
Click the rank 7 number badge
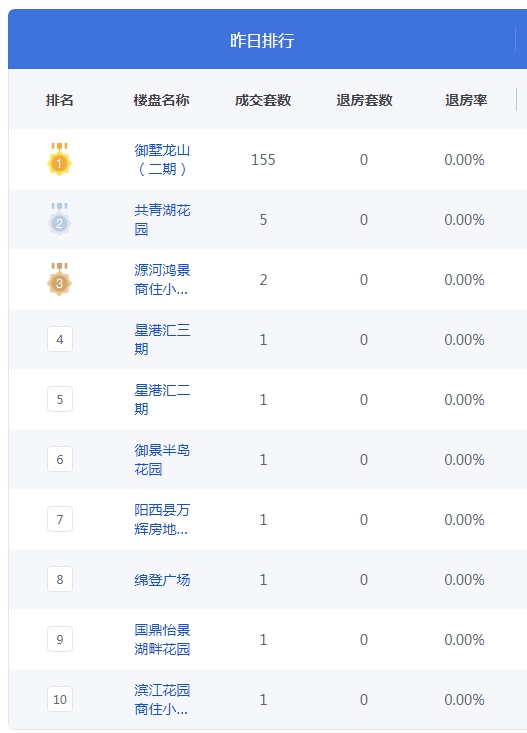[60, 519]
